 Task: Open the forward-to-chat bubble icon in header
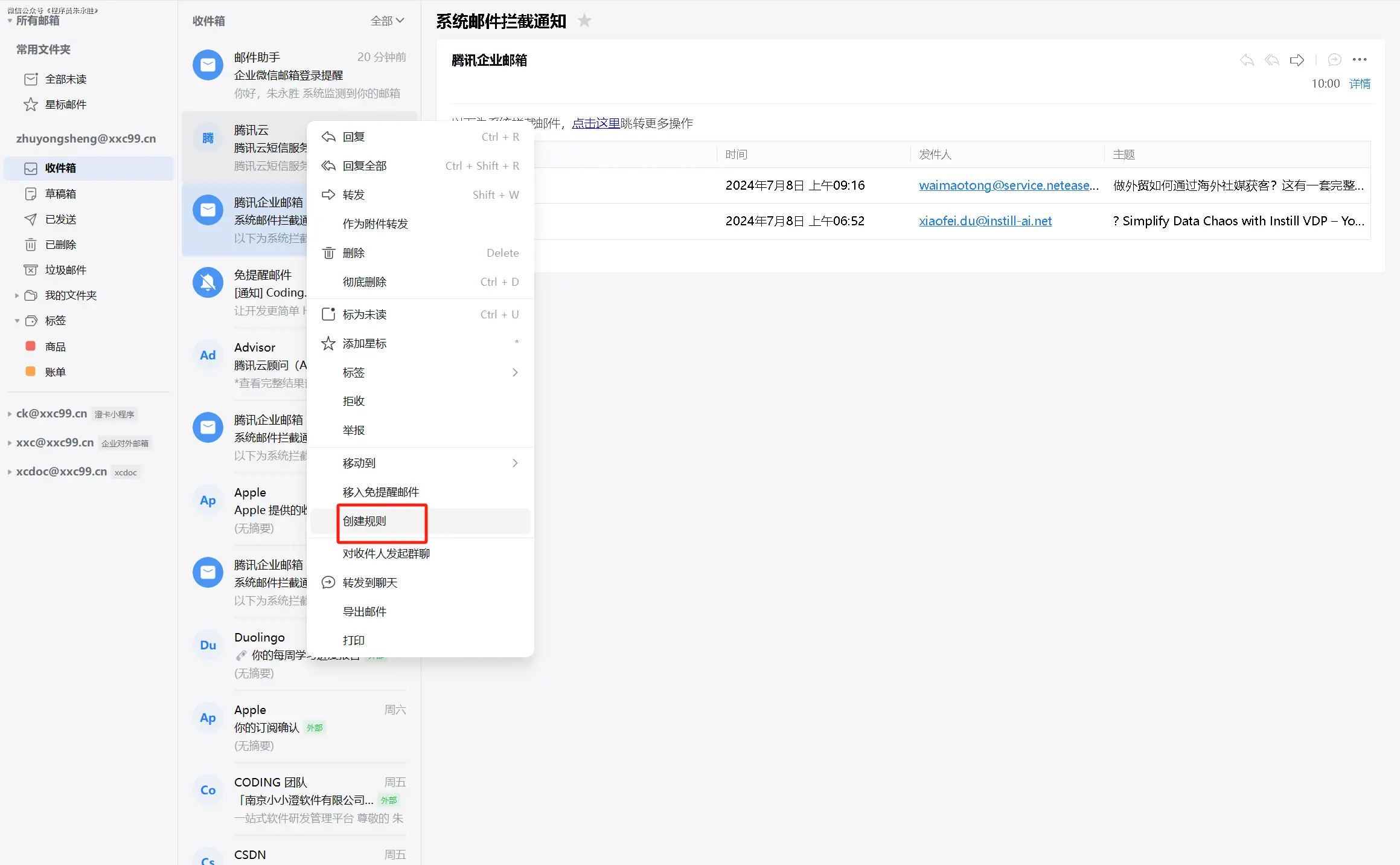pos(1334,60)
